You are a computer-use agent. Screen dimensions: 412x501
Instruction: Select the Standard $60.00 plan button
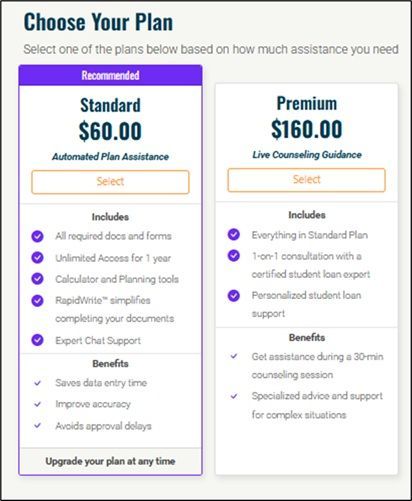click(110, 182)
